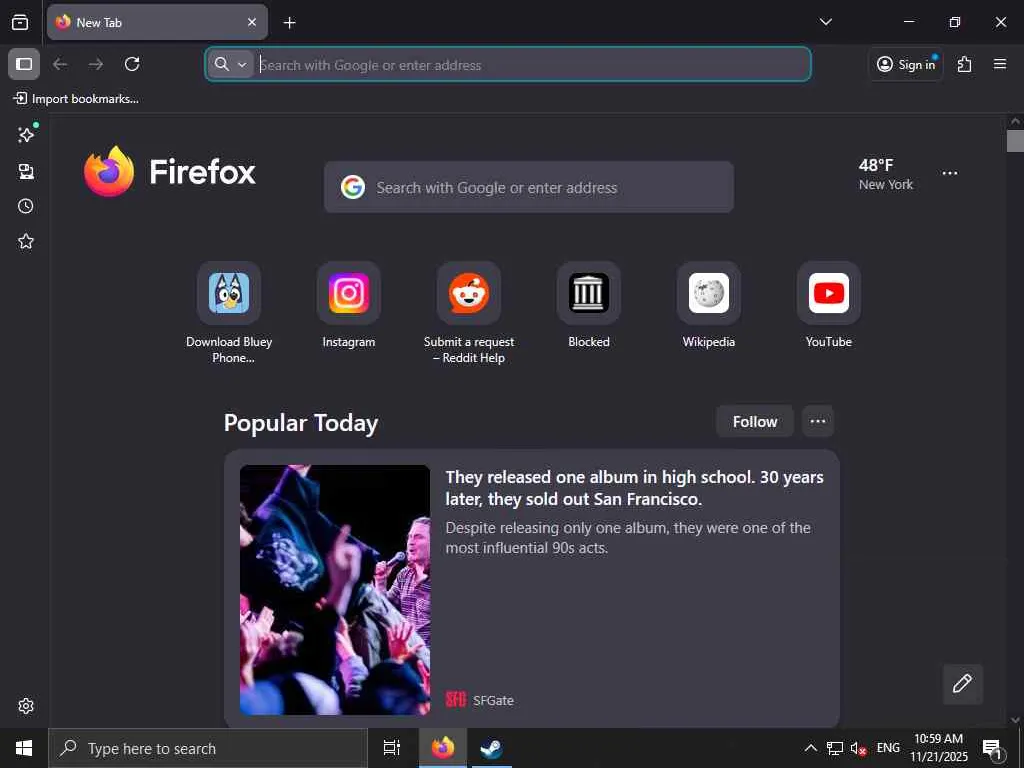
Task: Click the 48°F New York weather widget
Action: pos(886,174)
